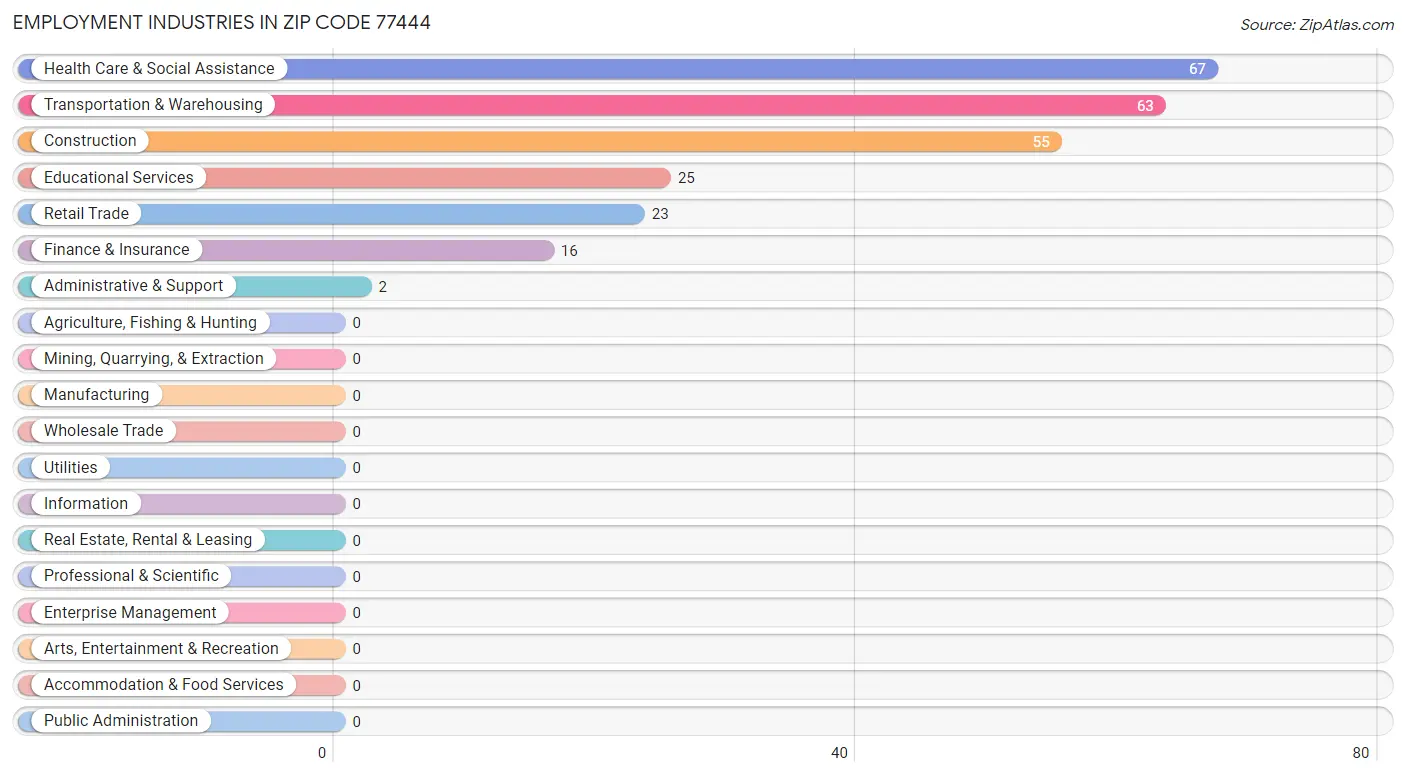Select the Enterprise Management label
1406x776 pixels.
130,612
